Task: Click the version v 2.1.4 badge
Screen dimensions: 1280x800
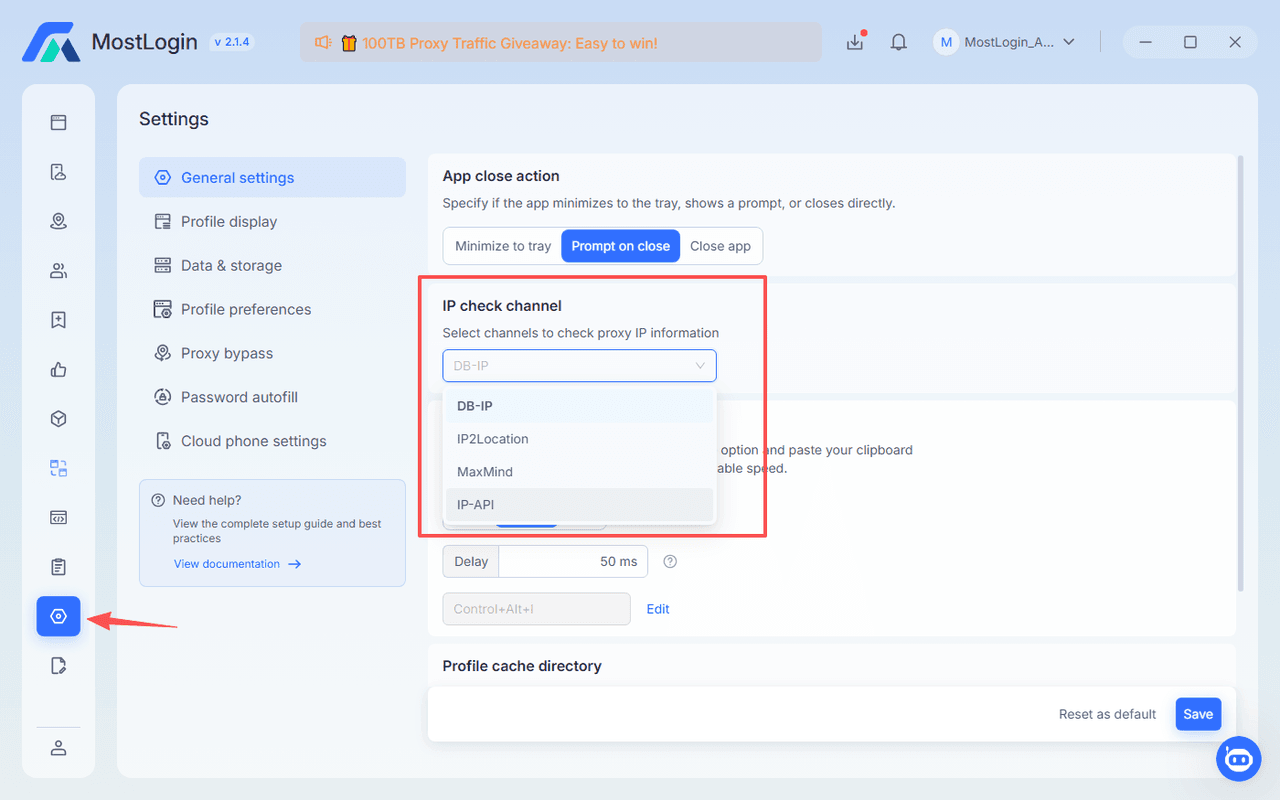Action: tap(232, 42)
